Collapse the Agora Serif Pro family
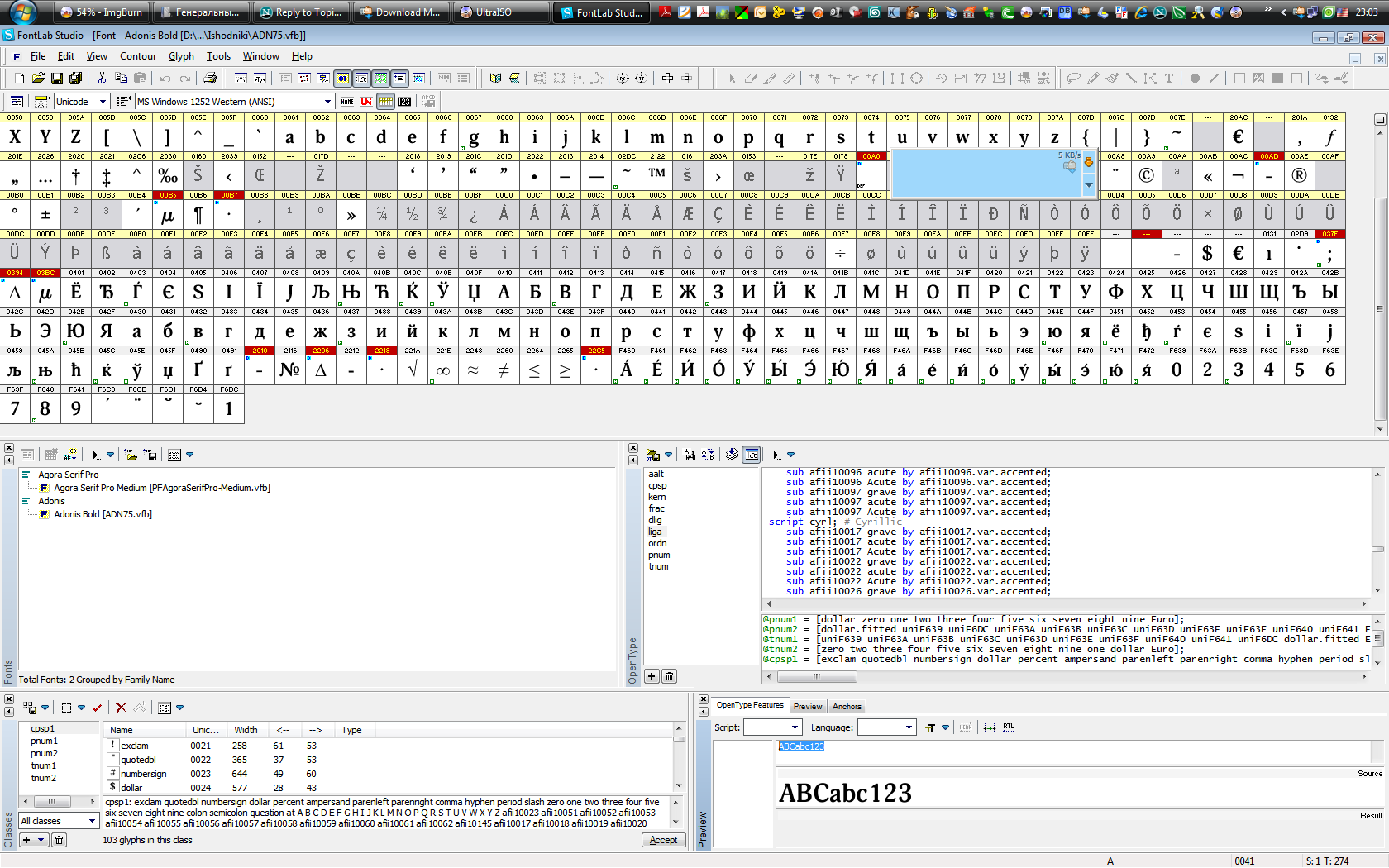 click(x=26, y=475)
